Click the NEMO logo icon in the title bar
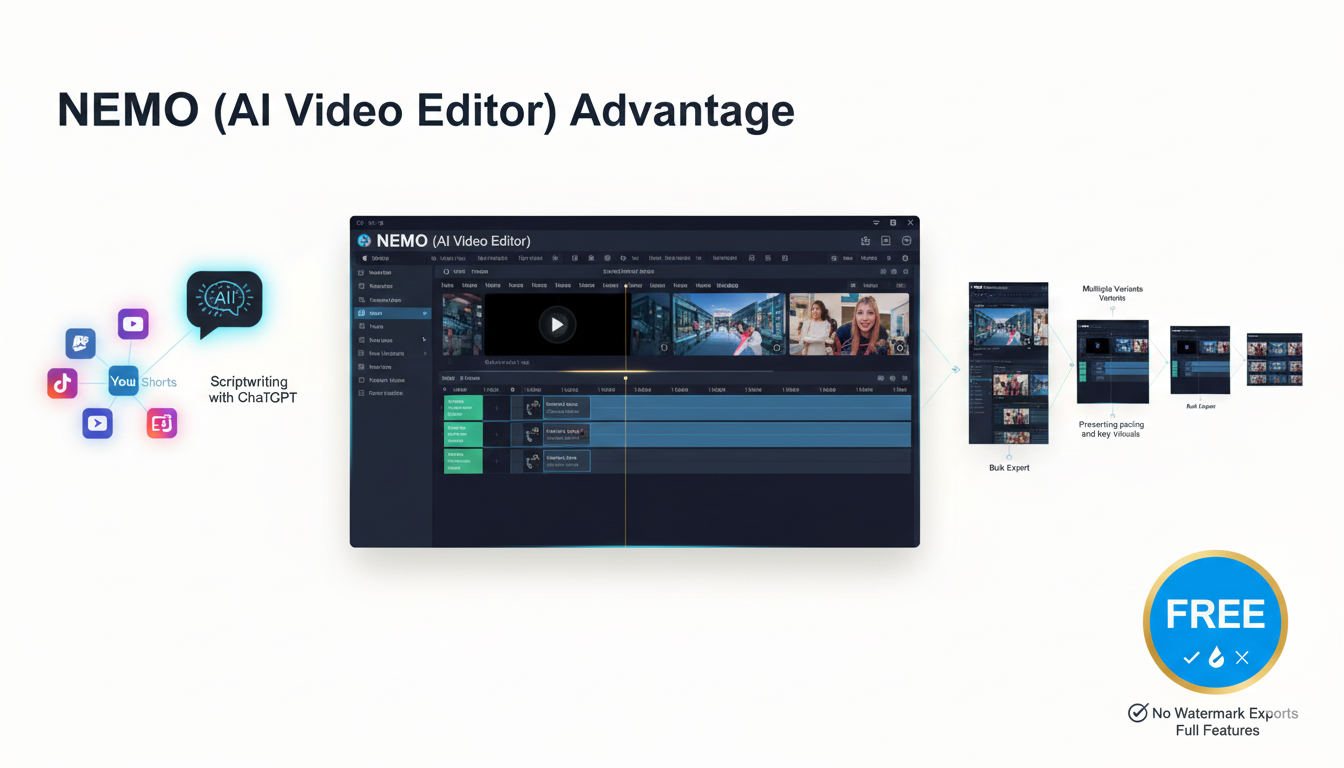 tap(364, 241)
